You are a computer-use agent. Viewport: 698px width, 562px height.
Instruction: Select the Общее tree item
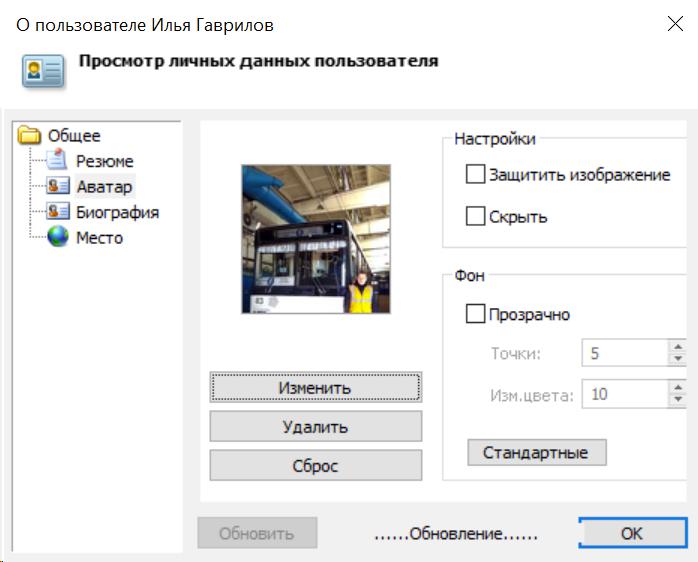tap(74, 136)
